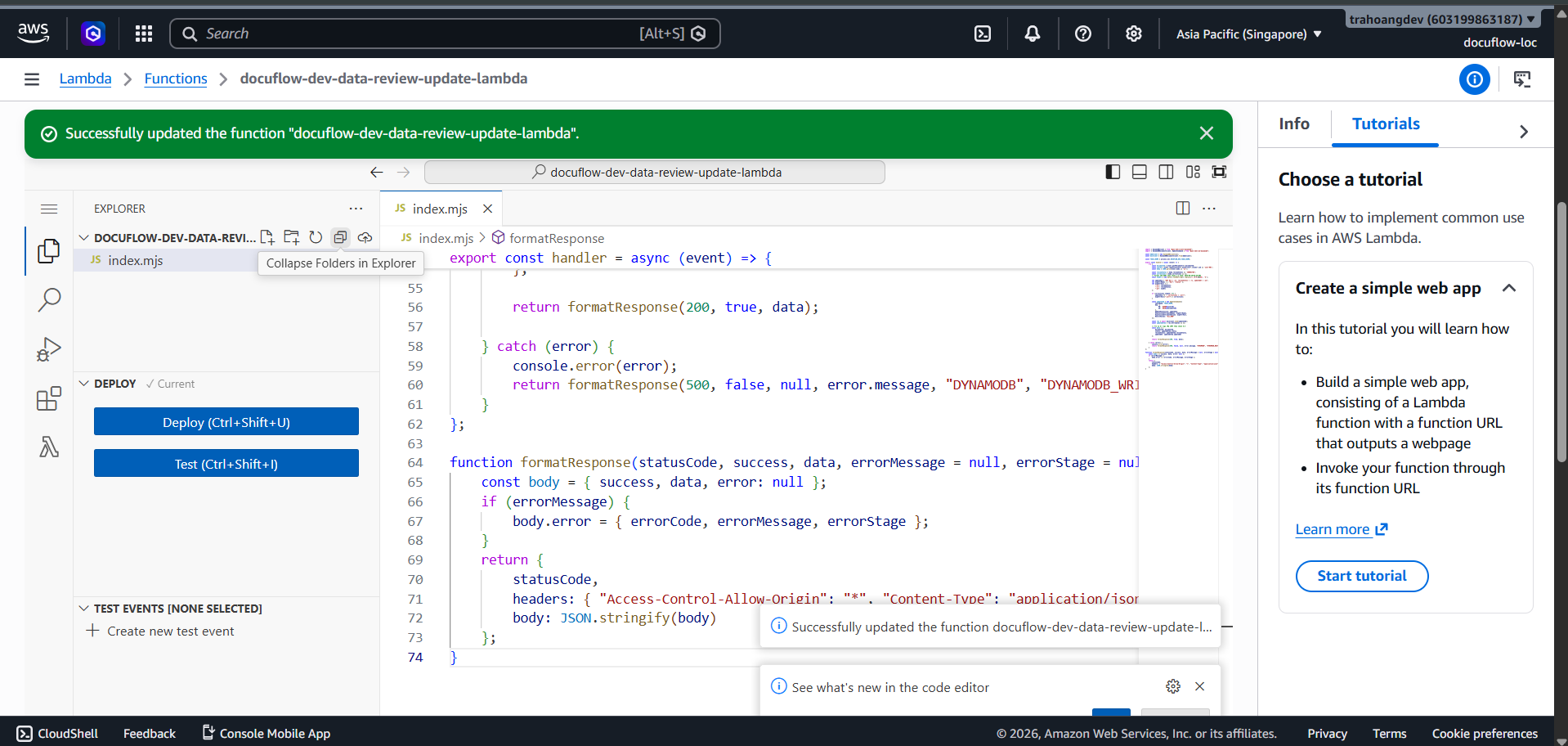
Task: Open the trahoangdev account dropdown
Action: 1443,19
